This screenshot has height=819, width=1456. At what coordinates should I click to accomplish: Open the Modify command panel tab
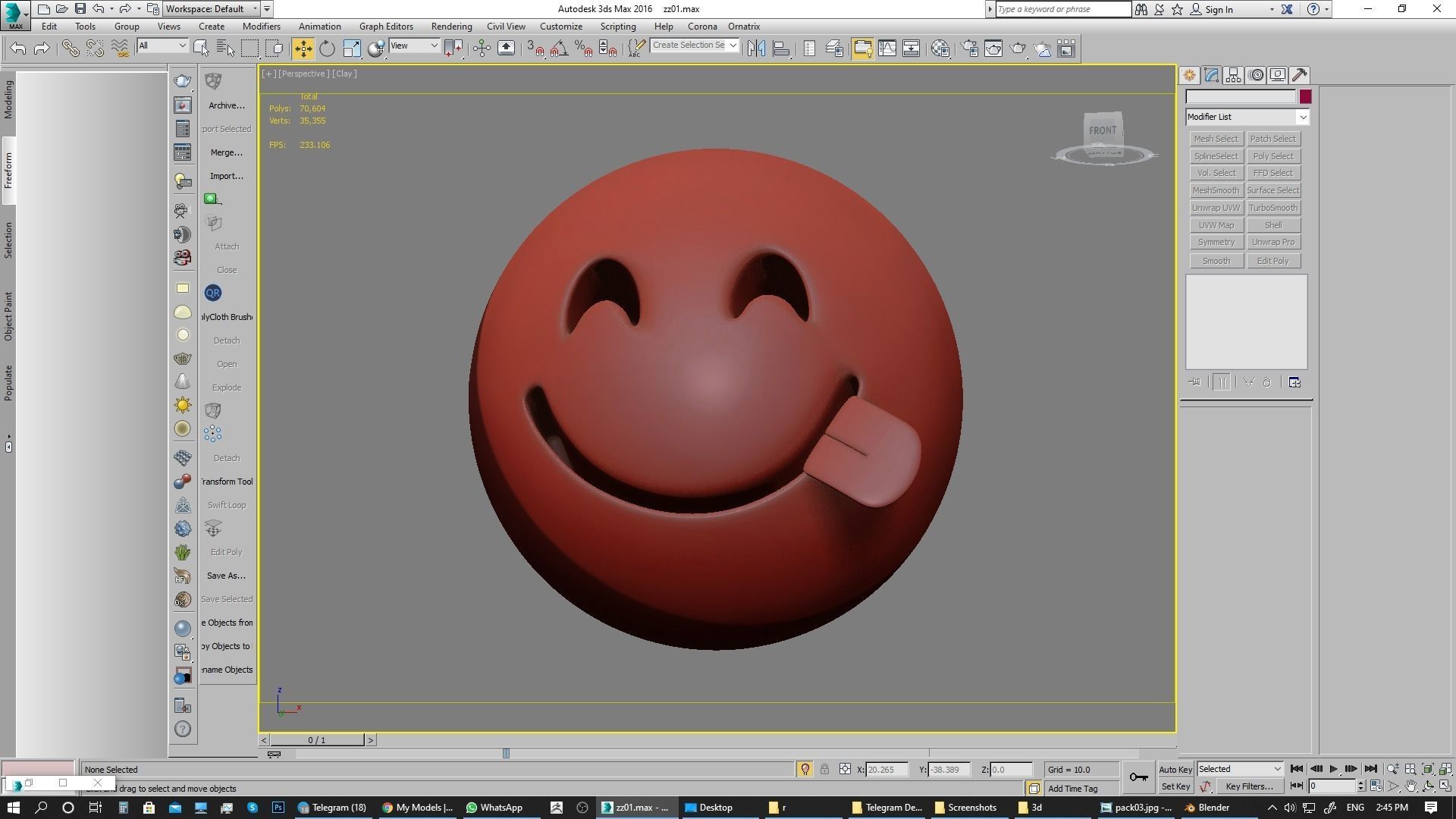coord(1211,75)
